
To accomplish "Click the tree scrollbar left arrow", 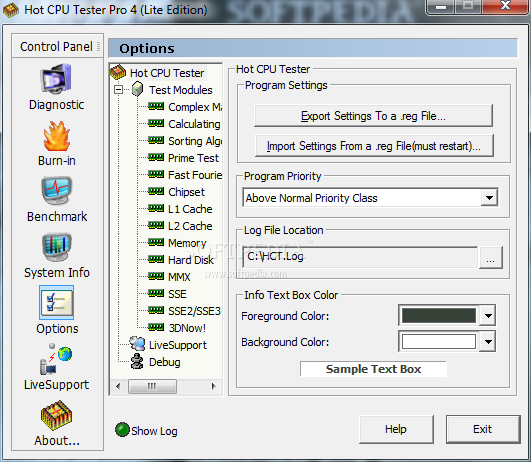I will point(118,386).
